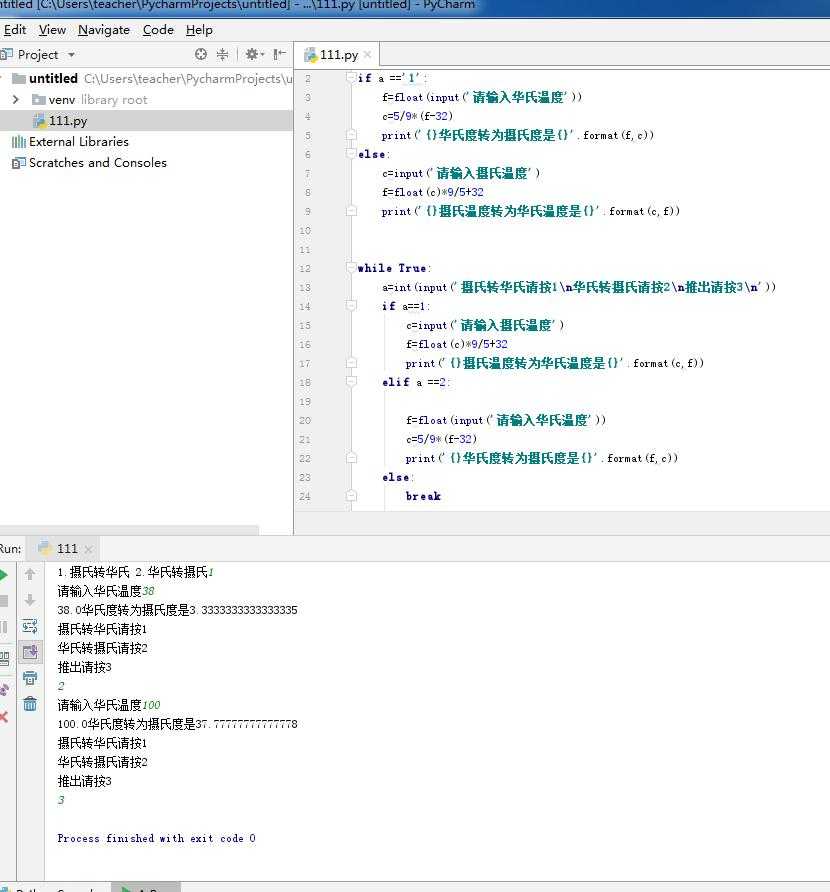Select External Libraries node
Screen dimensions: 830x892
79,142
